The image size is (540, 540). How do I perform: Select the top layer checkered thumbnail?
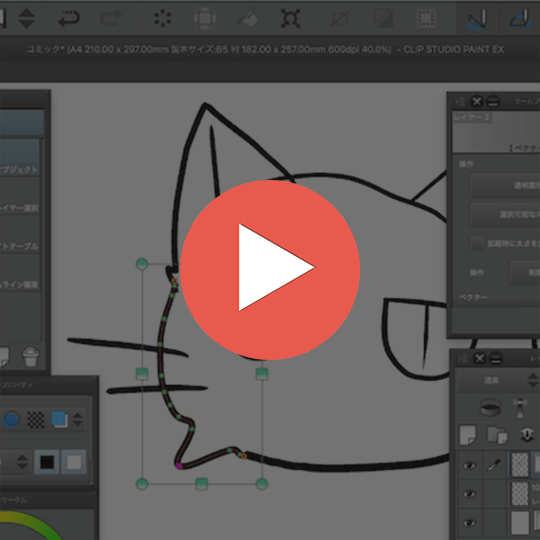point(520,465)
